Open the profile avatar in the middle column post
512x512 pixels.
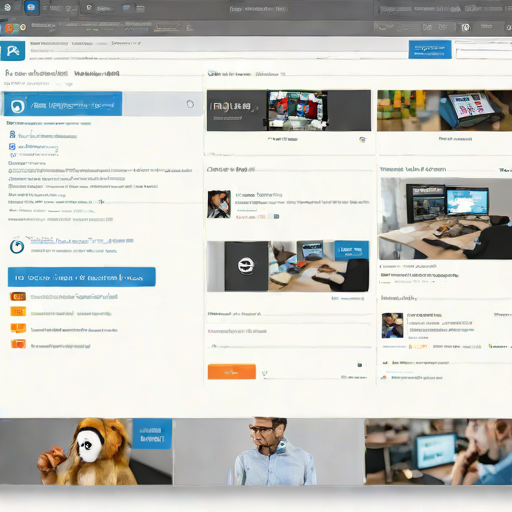coord(219,204)
